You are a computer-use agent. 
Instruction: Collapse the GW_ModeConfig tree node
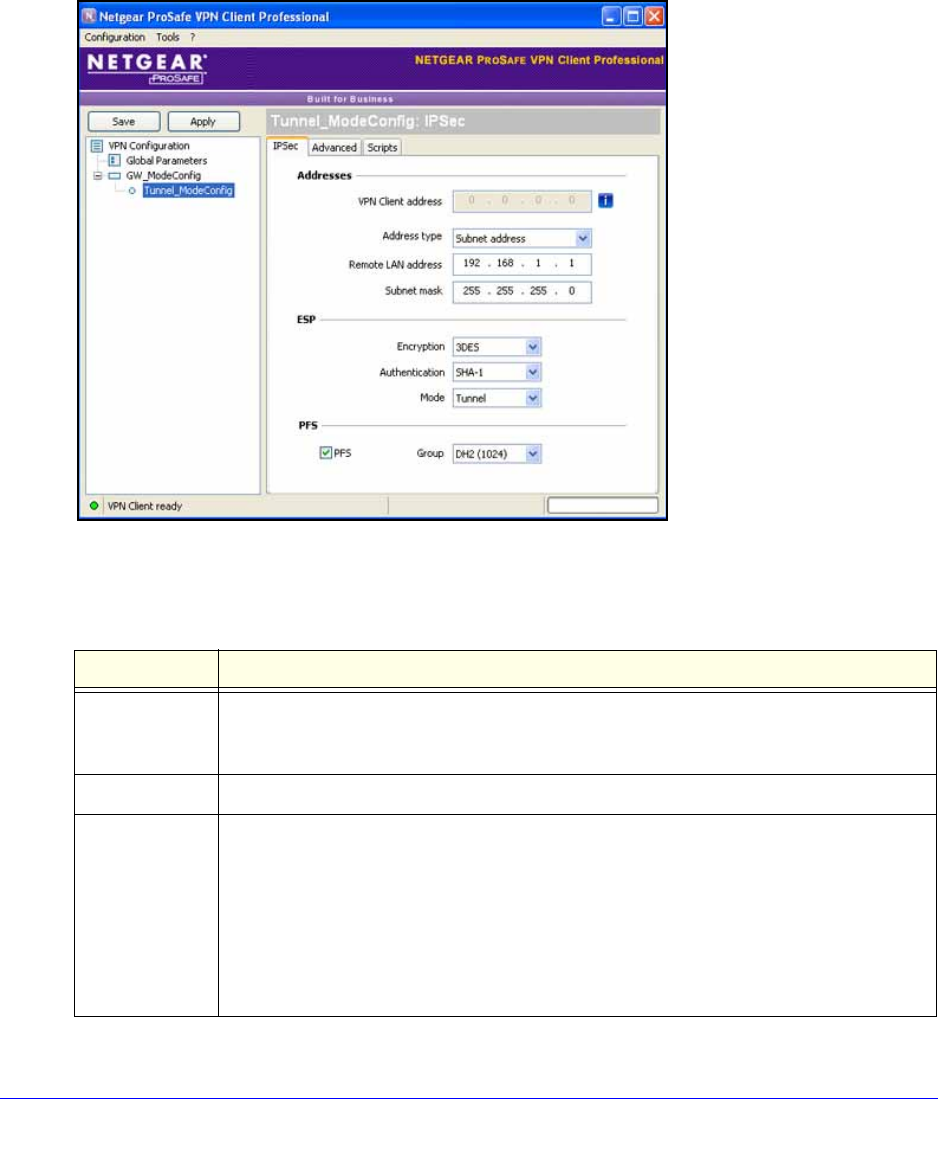coord(97,176)
